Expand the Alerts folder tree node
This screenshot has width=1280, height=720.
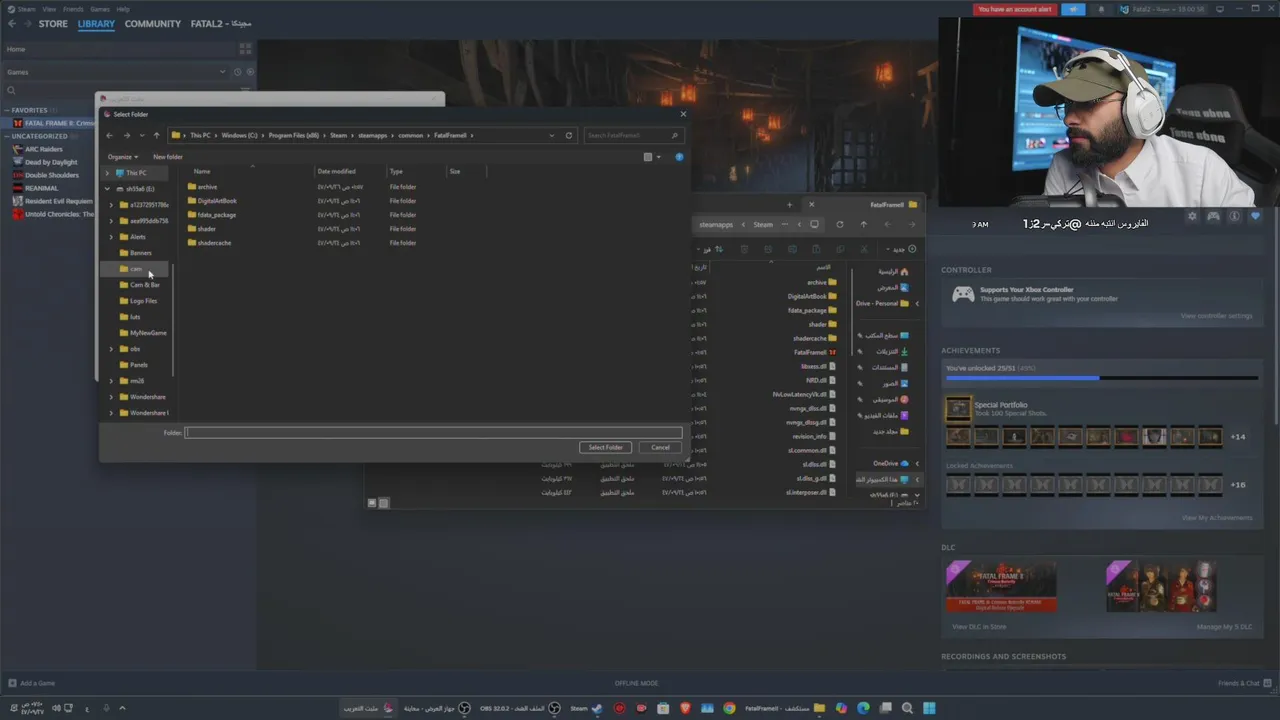coord(111,237)
